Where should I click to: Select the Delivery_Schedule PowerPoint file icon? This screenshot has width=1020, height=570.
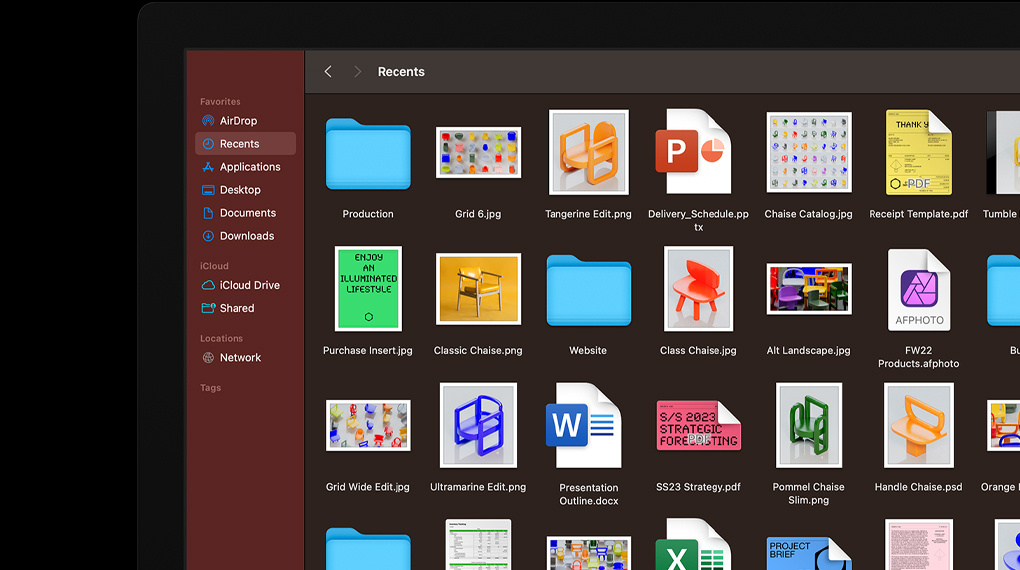tap(693, 153)
